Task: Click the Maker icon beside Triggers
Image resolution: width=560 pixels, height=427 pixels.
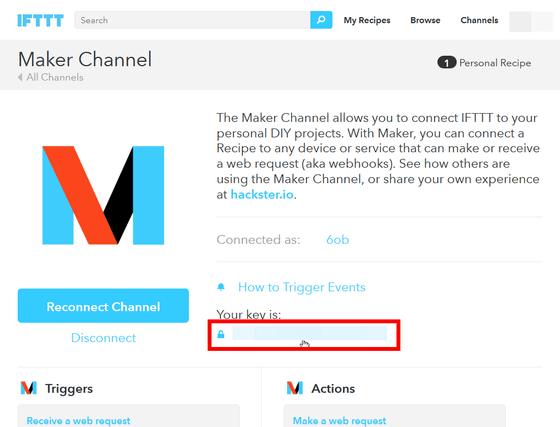Action: pyautogui.click(x=29, y=388)
